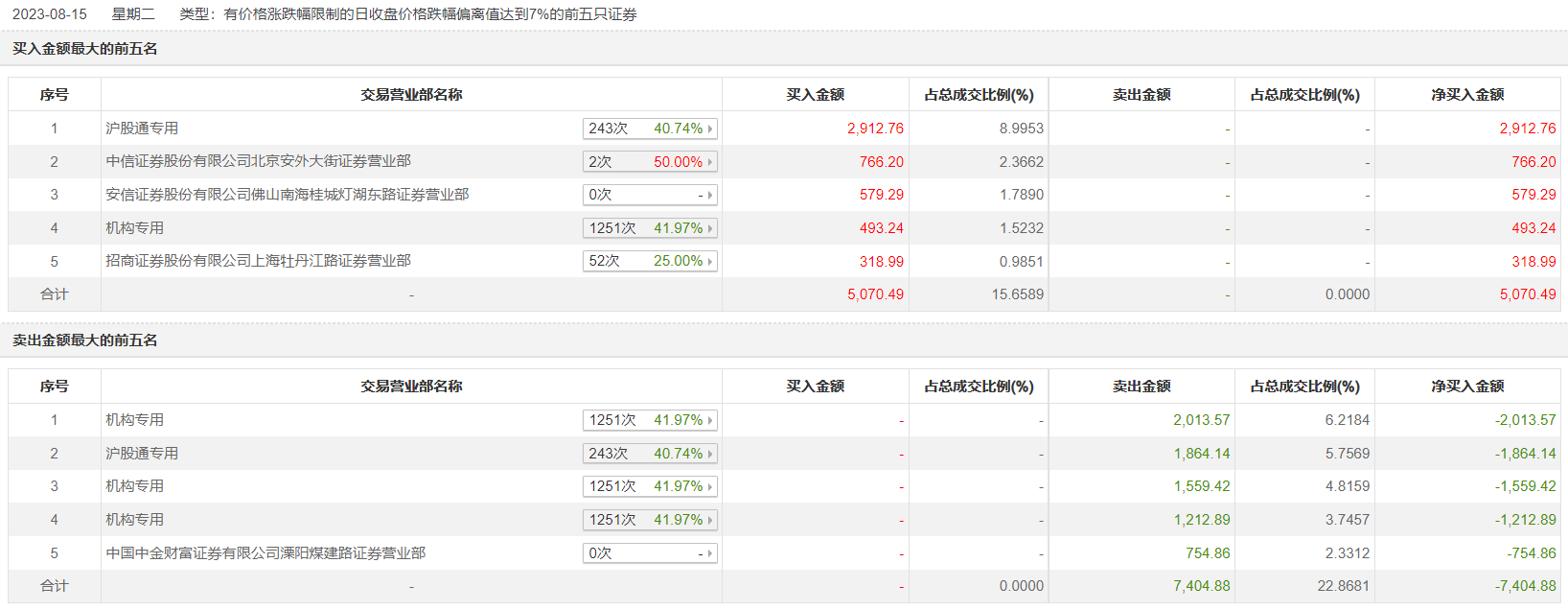Click 净买入金额 header in the buy table
The width and height of the screenshot is (1568, 610).
coord(1467,95)
